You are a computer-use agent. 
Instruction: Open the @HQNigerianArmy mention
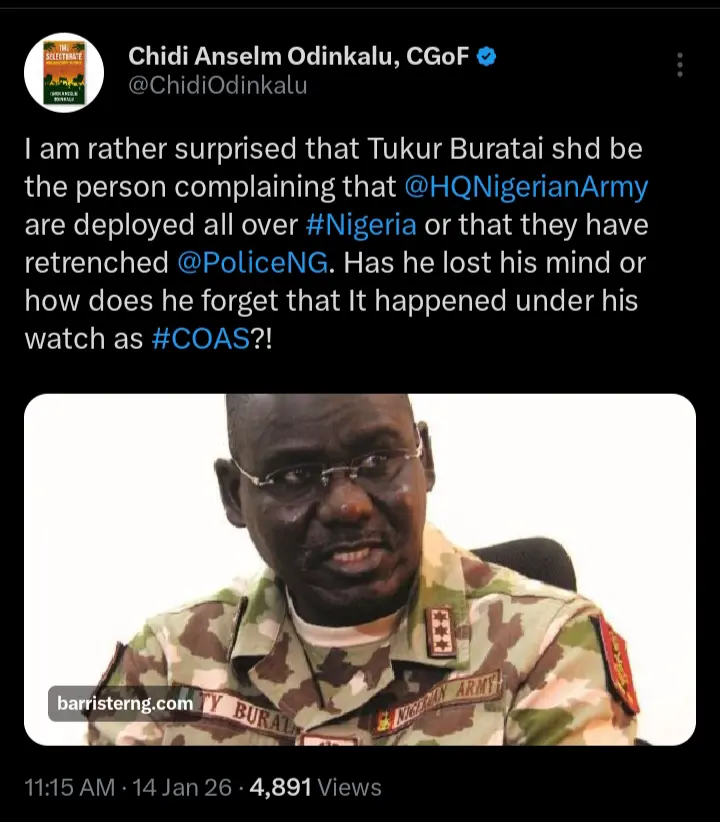(526, 186)
